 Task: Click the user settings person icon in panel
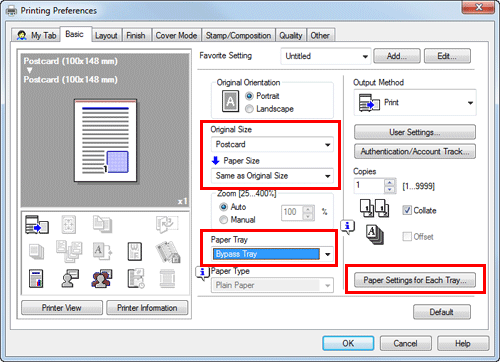tap(70, 279)
